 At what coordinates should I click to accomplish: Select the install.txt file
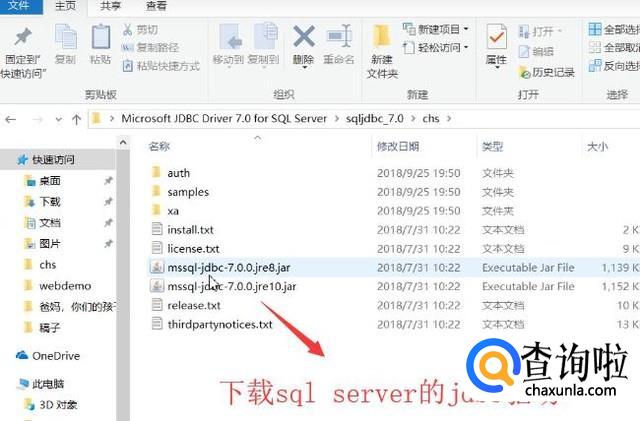pyautogui.click(x=190, y=229)
